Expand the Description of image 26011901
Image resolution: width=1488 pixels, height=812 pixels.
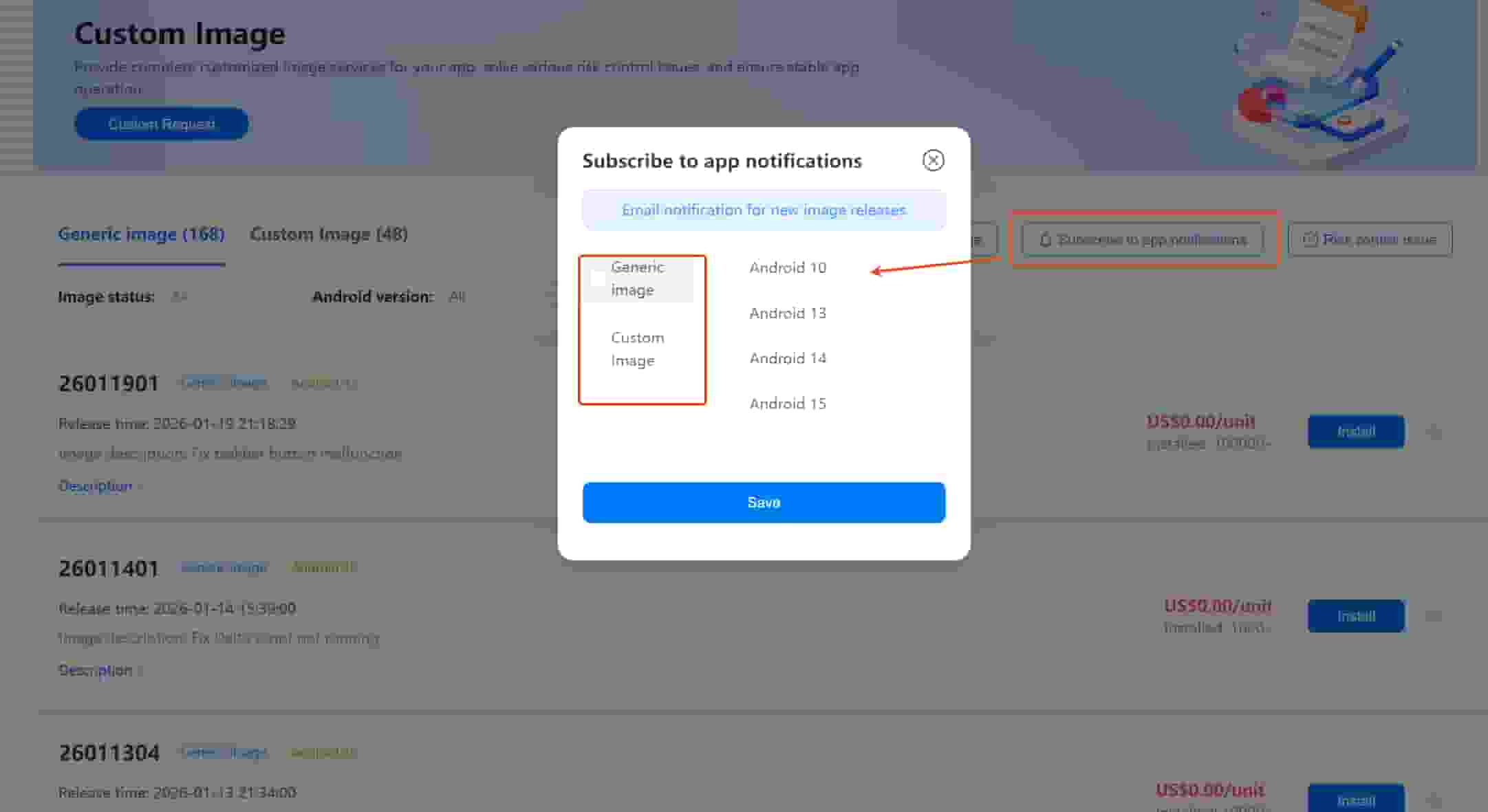pyautogui.click(x=100, y=486)
